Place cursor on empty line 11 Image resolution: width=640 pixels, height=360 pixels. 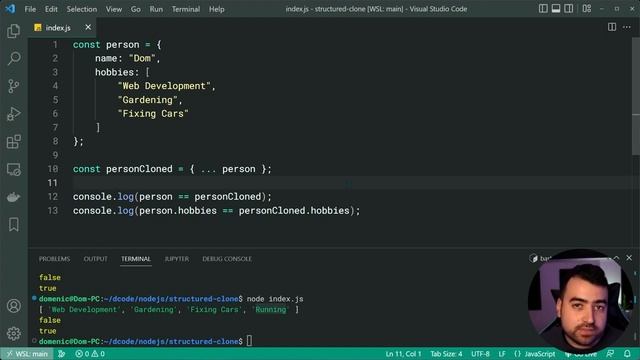pos(351,183)
